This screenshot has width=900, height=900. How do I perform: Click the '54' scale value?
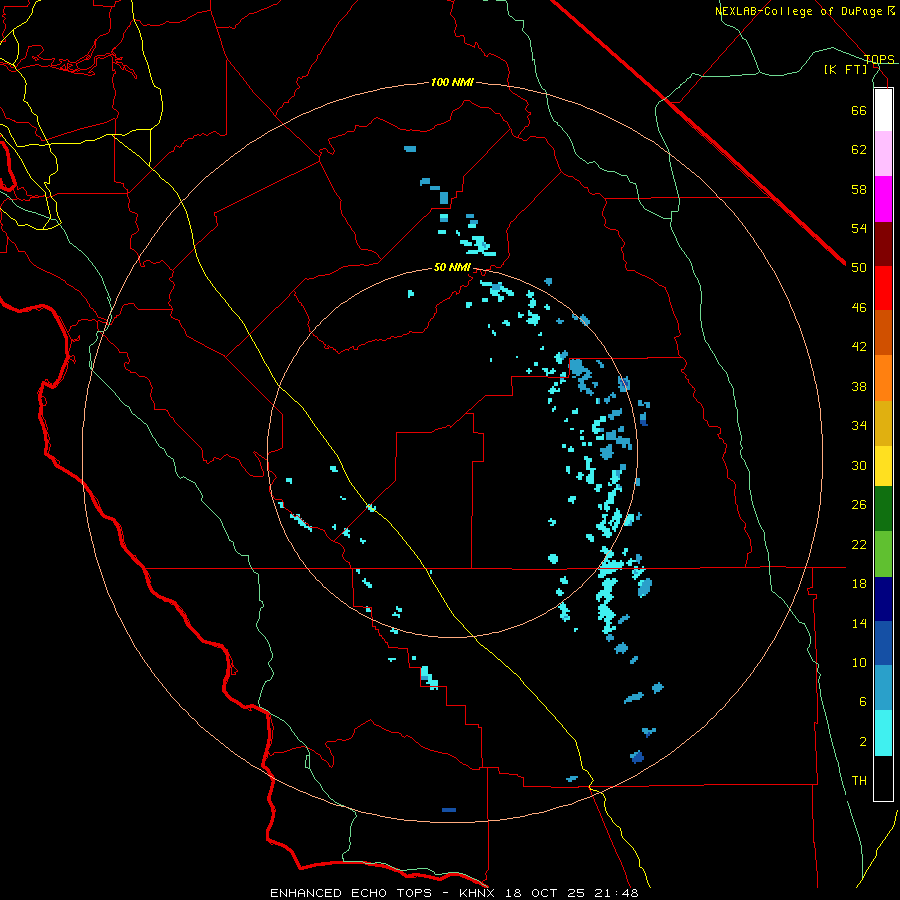tap(859, 228)
